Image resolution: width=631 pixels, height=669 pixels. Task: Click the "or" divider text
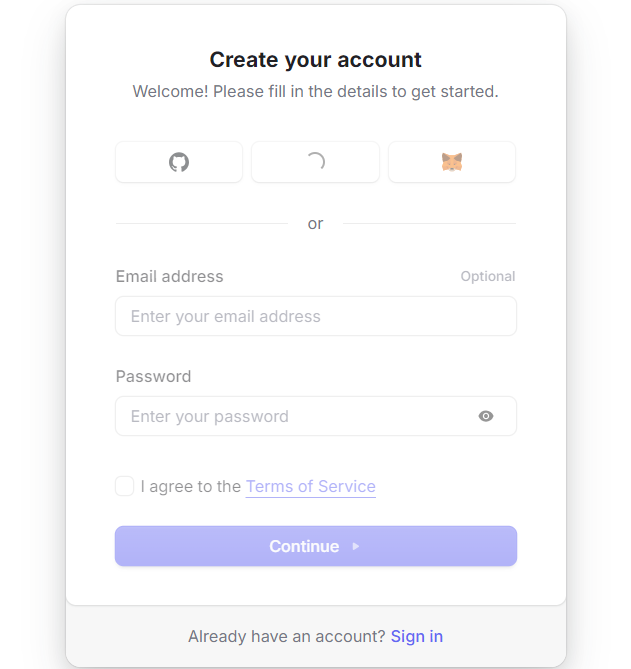point(316,224)
